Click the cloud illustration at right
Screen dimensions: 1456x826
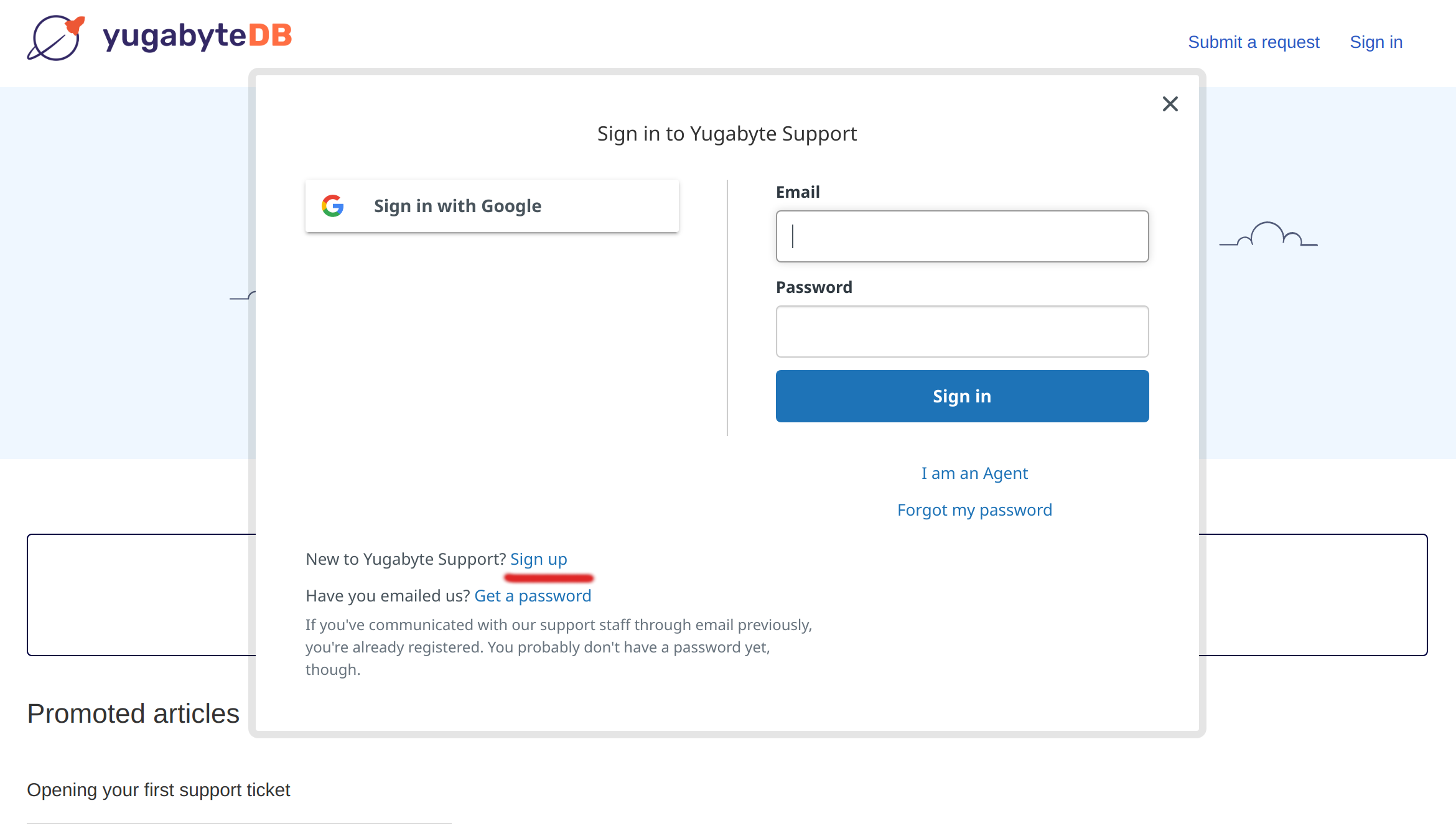coord(1268,234)
